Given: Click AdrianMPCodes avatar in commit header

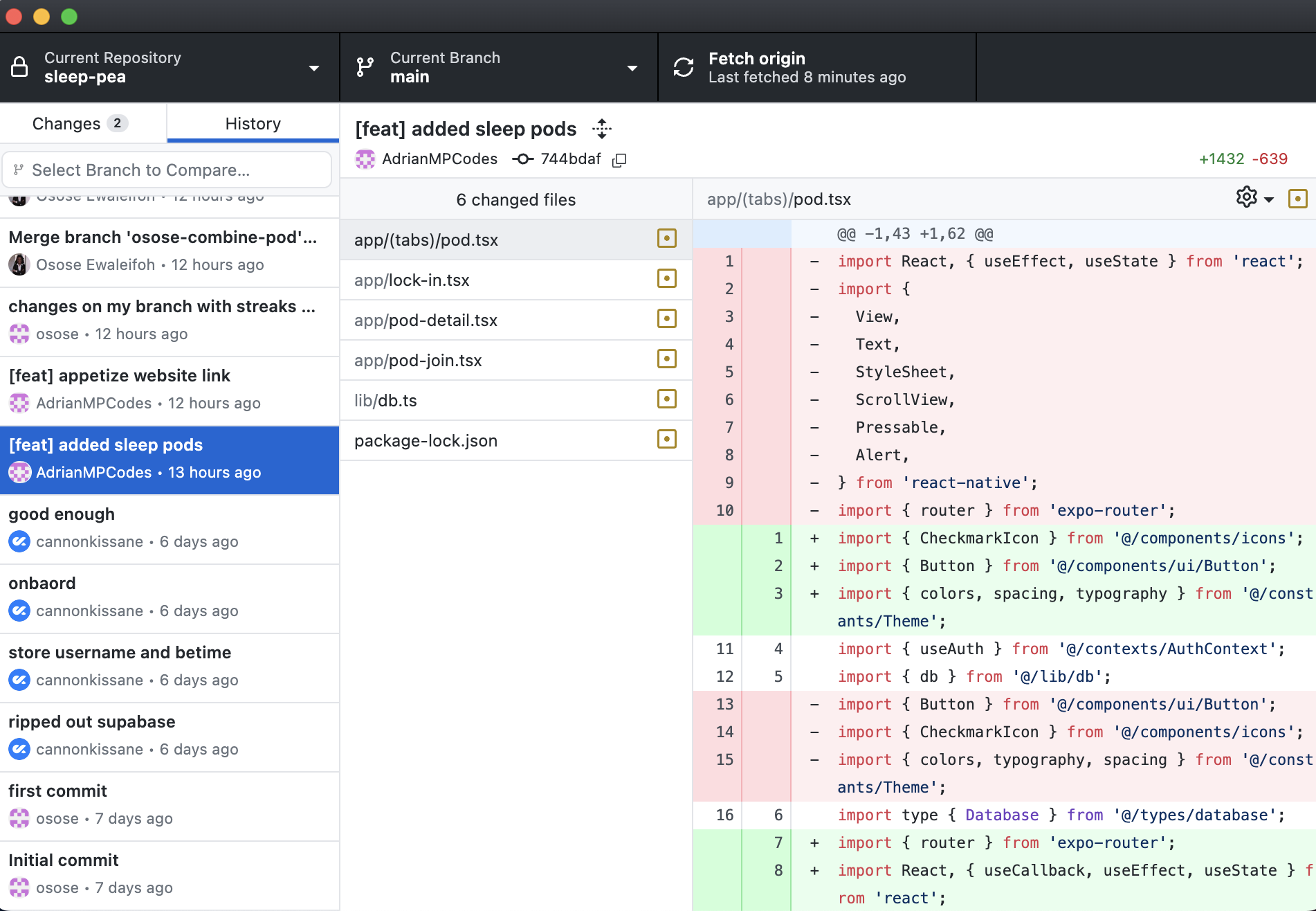Looking at the screenshot, I should 365,159.
